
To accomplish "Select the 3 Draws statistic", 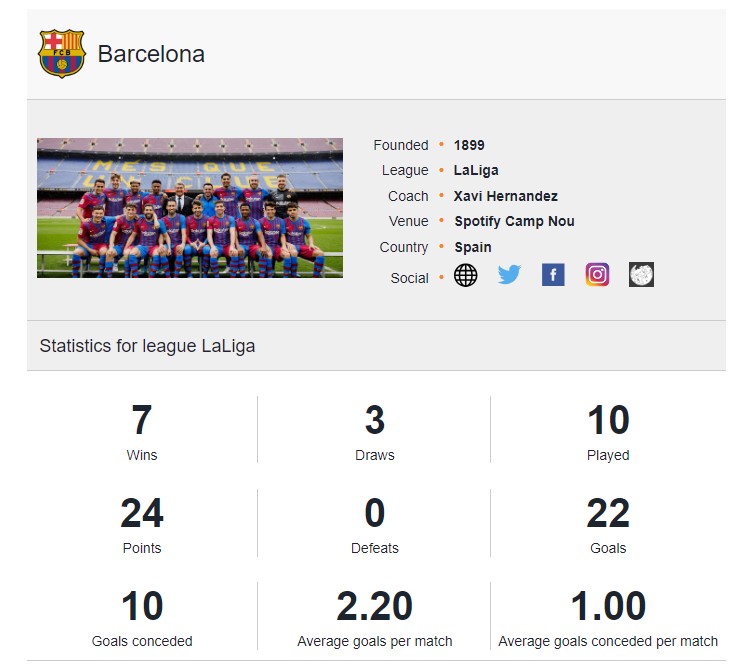I will pos(374,432).
